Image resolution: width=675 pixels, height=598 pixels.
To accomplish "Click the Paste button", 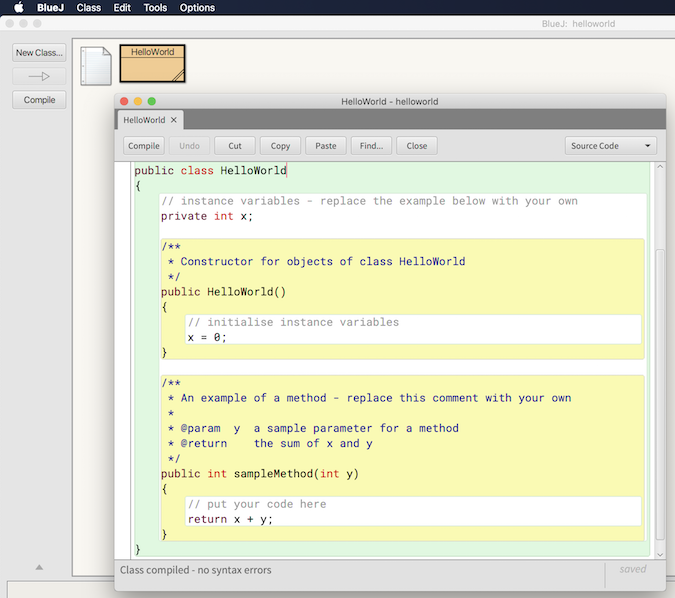I will click(326, 146).
